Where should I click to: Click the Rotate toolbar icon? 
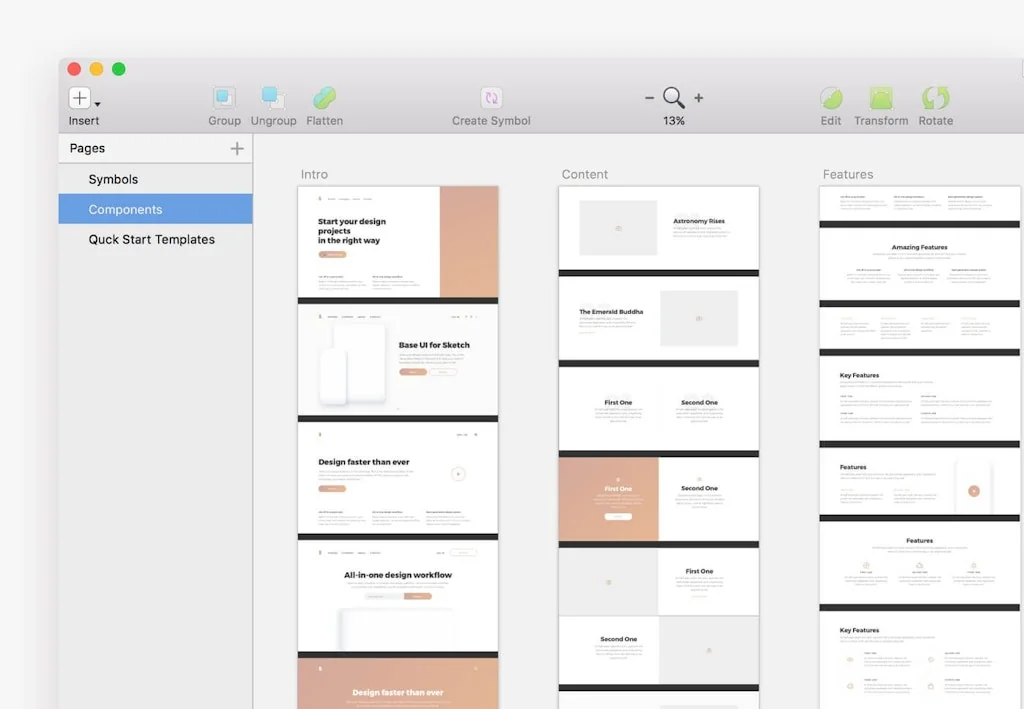(x=935, y=99)
